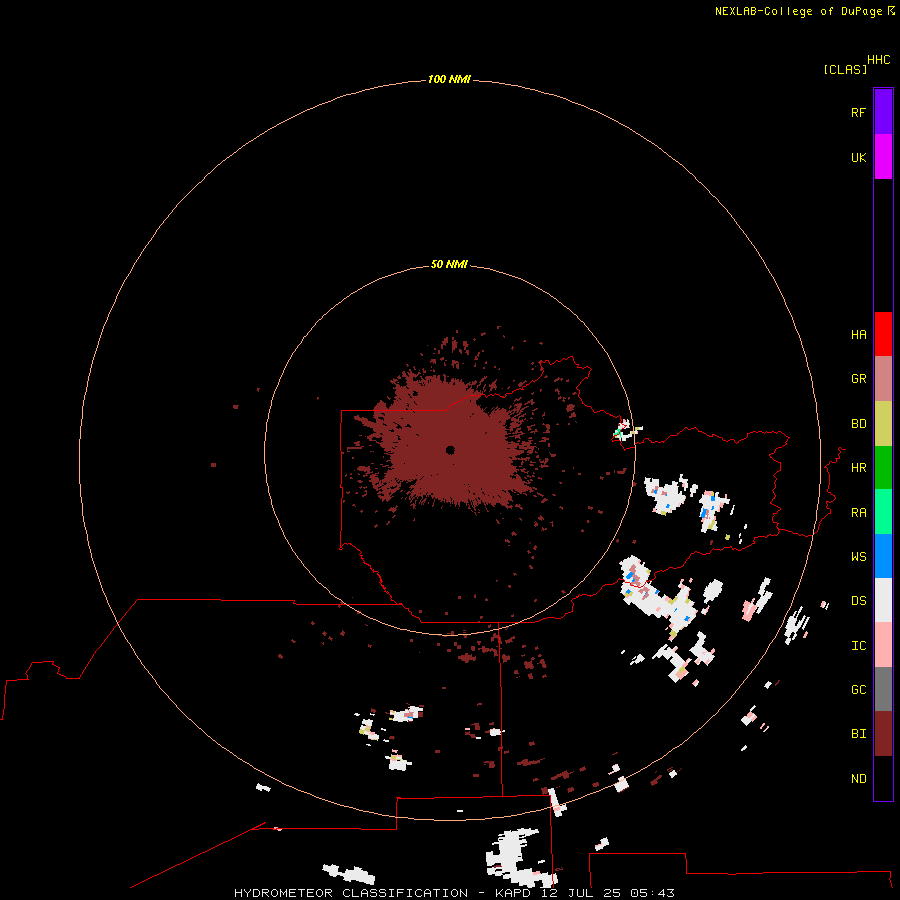Click the 'HA' legend label
This screenshot has width=900, height=900.
[x=858, y=335]
